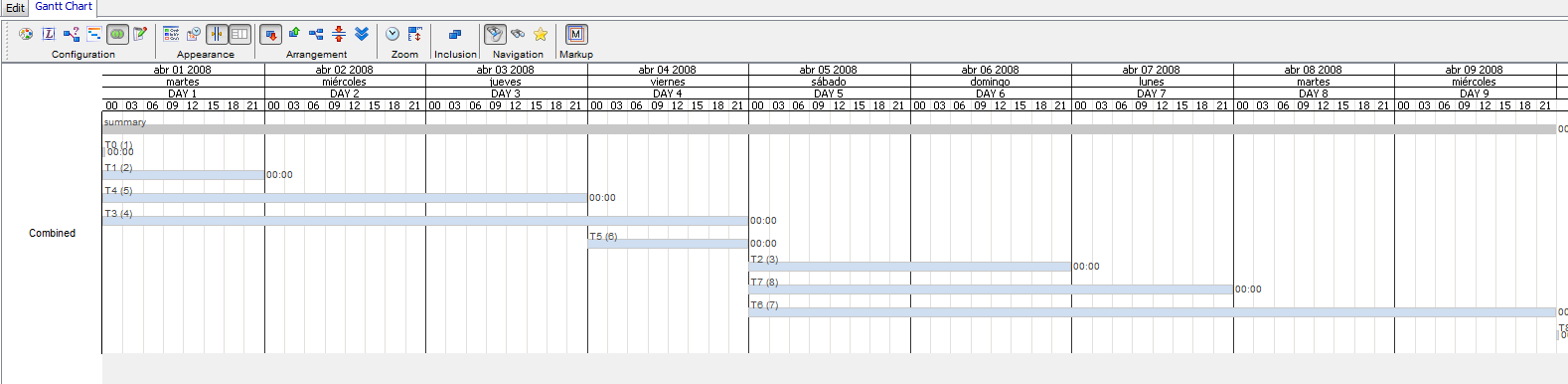Select the T2 (3) task bar
This screenshot has height=384, width=1568.
pos(910,267)
